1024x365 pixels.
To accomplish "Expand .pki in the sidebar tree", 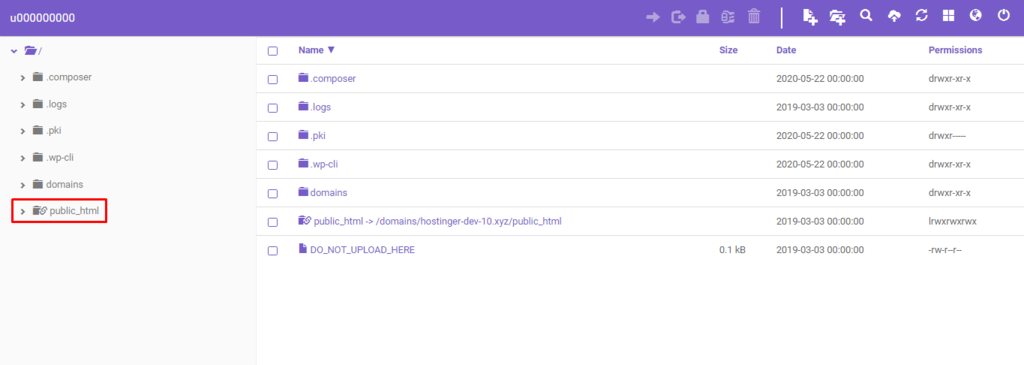I will 23,131.
